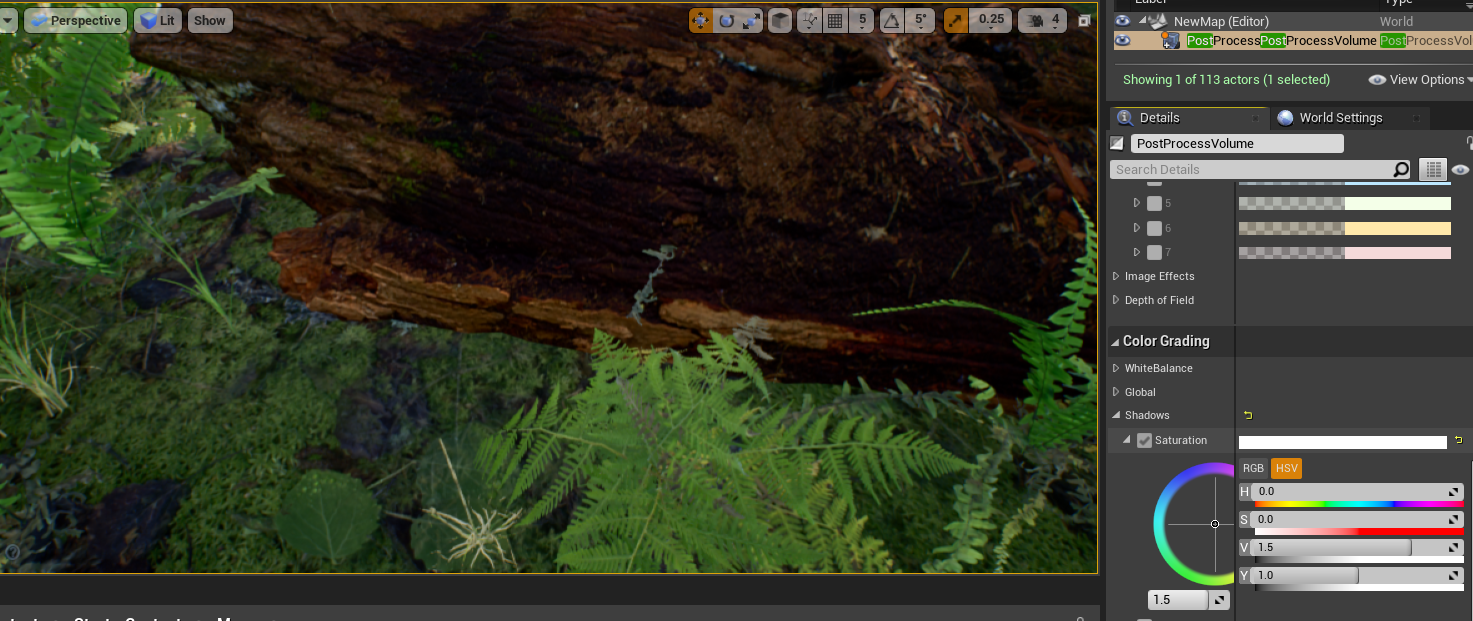Collapse Shadows section
This screenshot has width=1473, height=621.
(x=1117, y=415)
